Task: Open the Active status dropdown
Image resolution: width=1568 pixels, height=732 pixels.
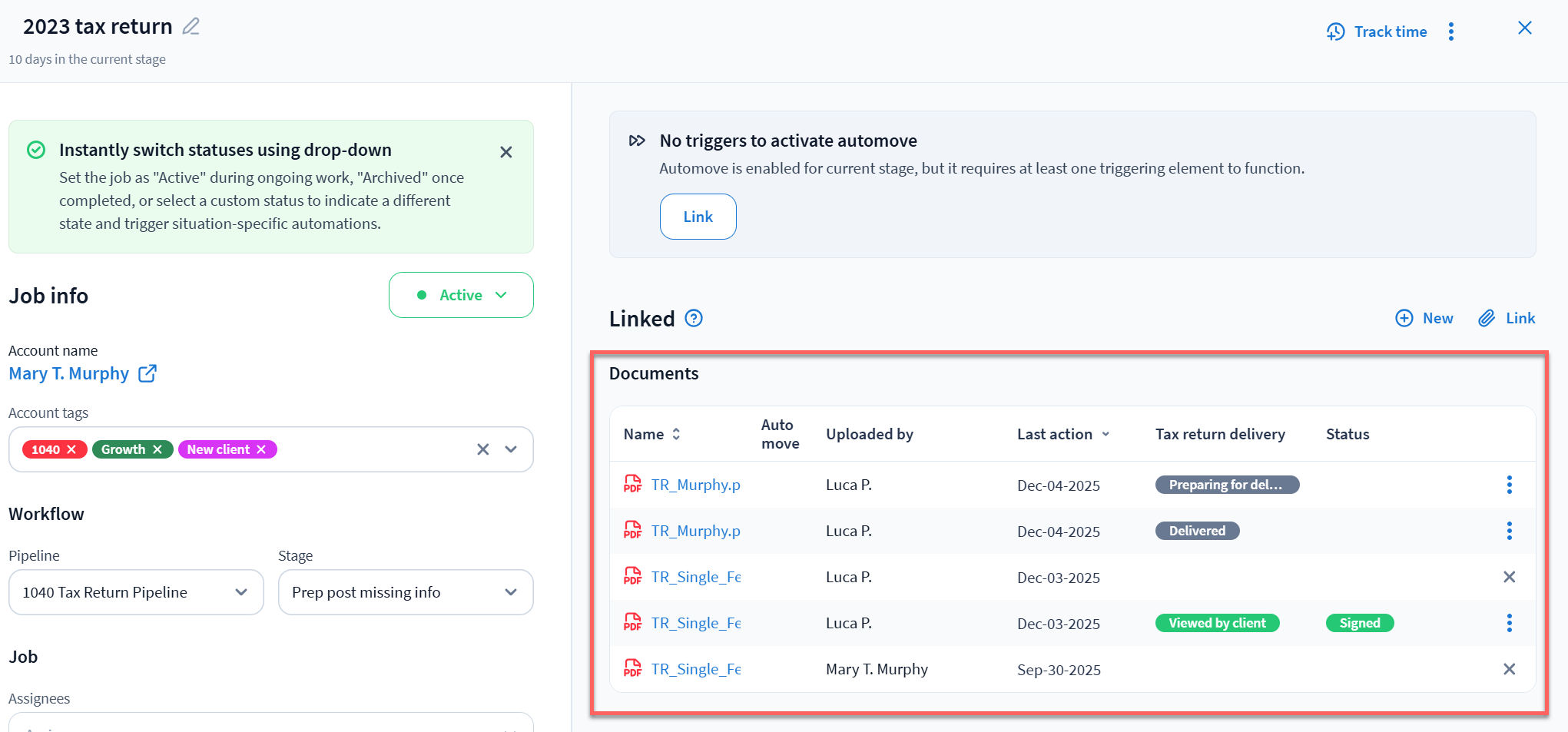Action: (x=461, y=295)
